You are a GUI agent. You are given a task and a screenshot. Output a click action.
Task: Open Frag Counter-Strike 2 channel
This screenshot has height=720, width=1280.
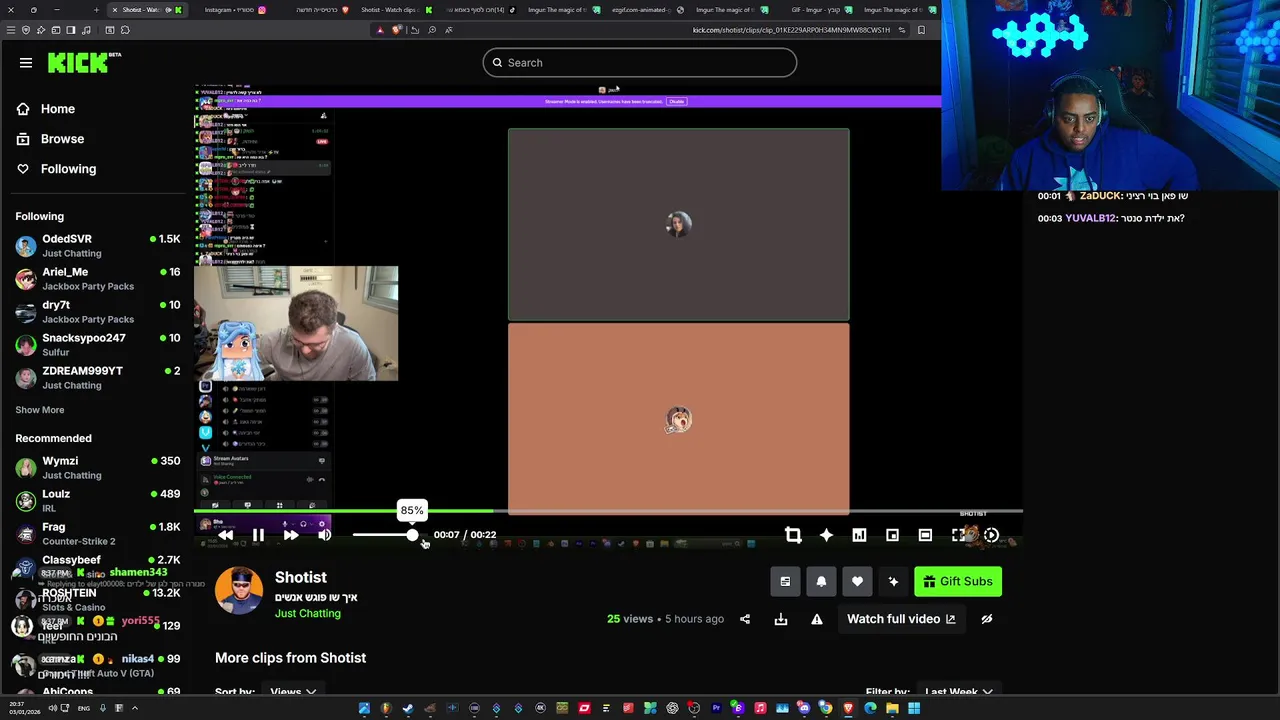click(97, 534)
